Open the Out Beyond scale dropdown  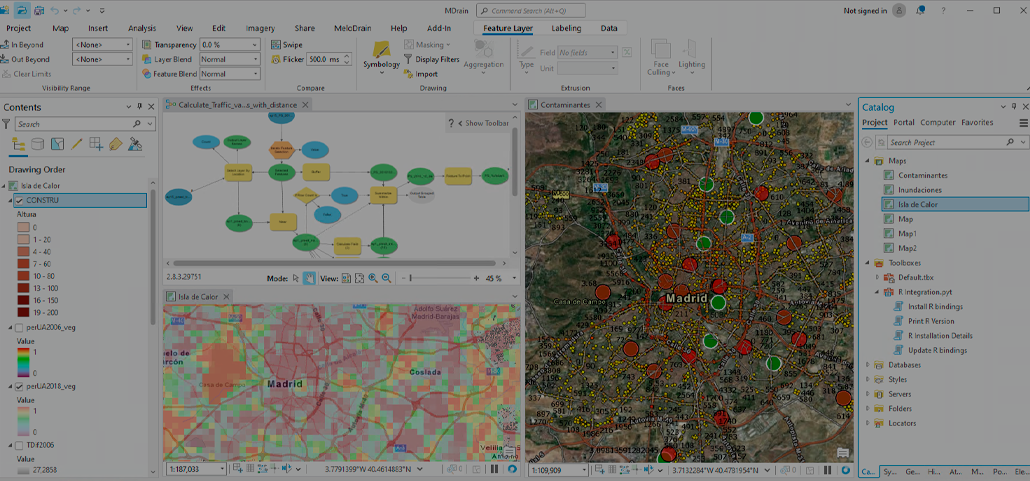pyautogui.click(x=127, y=59)
